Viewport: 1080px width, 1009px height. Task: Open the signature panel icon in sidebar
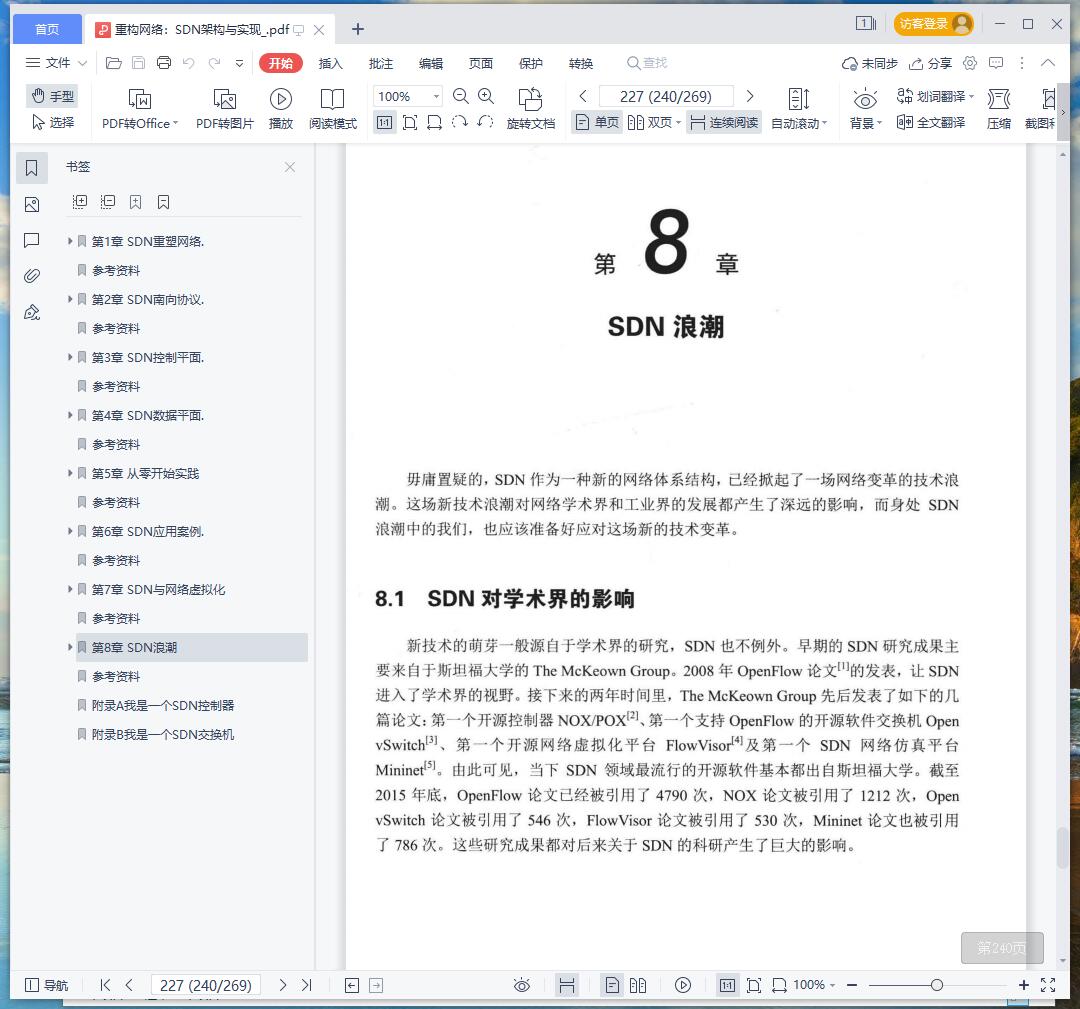(32, 313)
